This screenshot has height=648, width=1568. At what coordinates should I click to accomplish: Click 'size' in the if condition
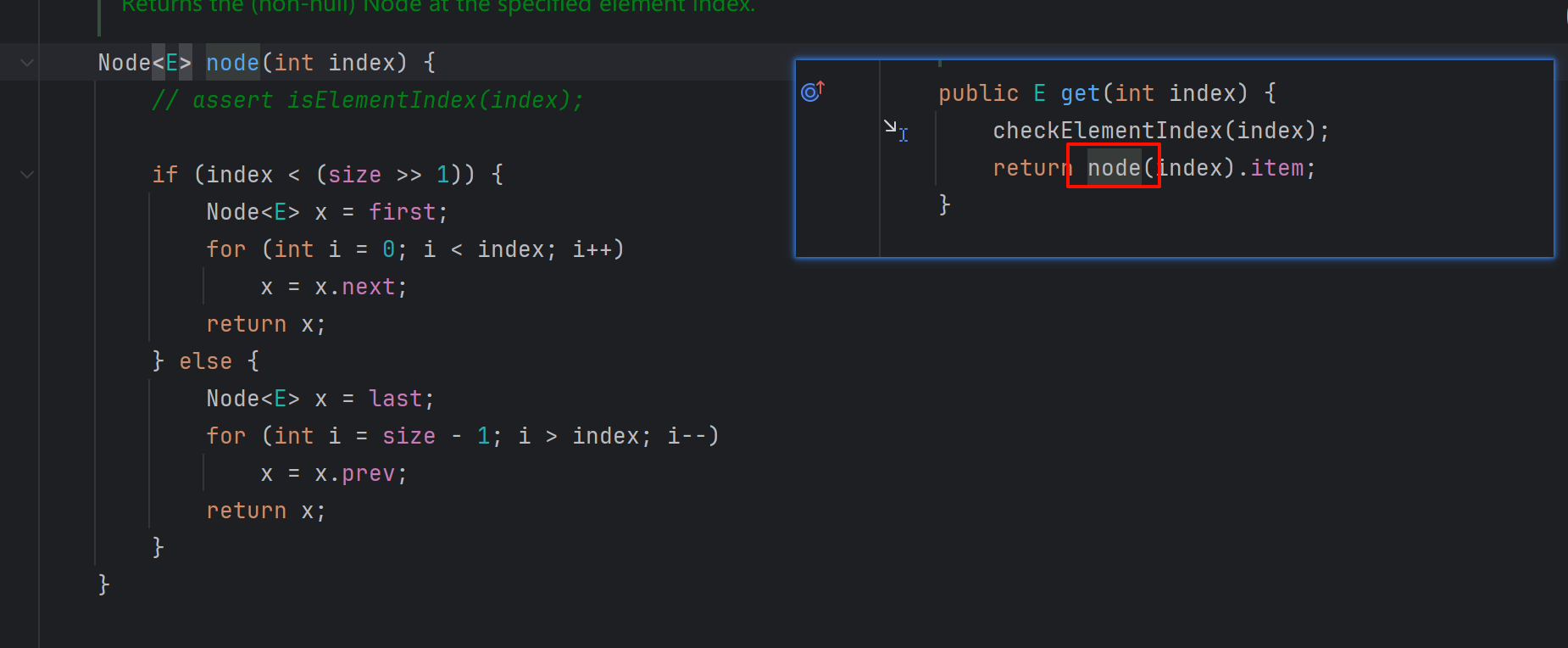click(354, 175)
